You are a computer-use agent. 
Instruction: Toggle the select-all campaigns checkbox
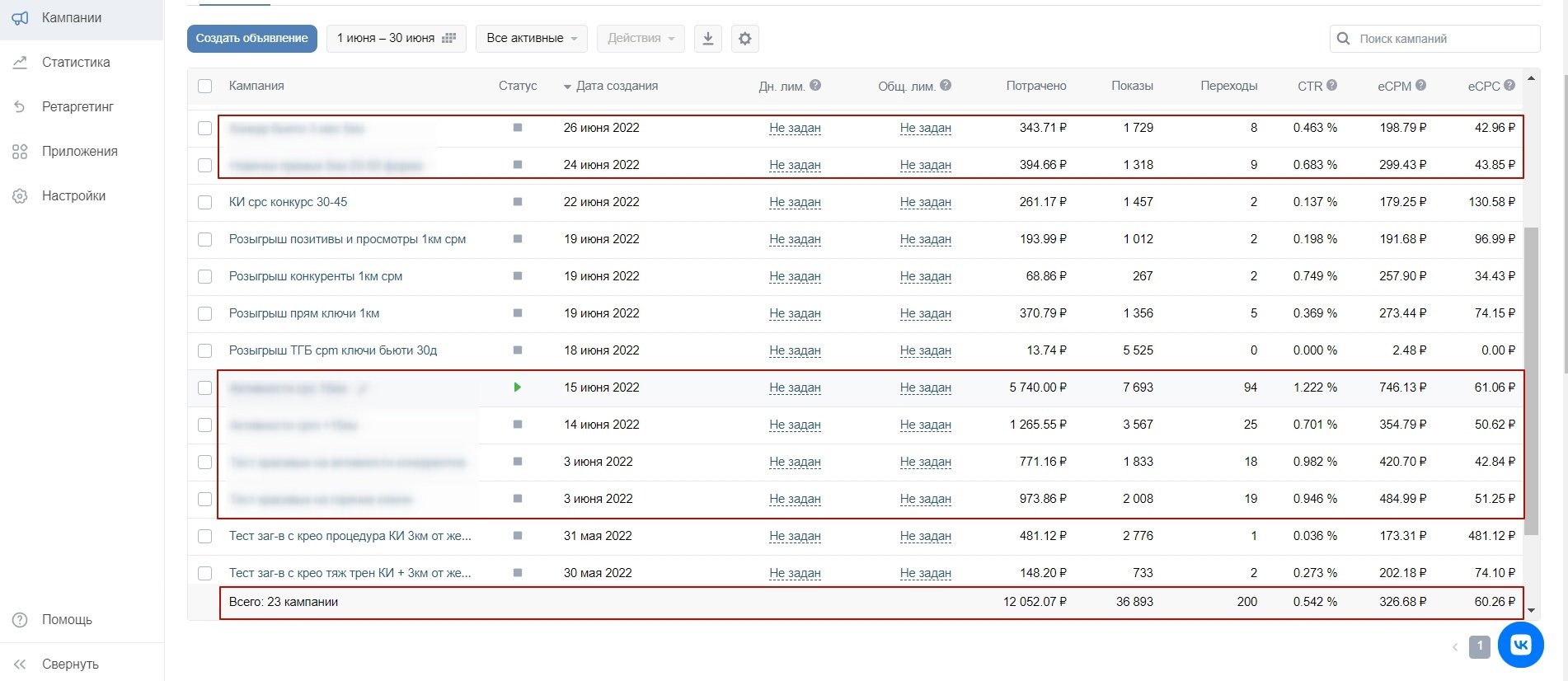click(x=205, y=86)
